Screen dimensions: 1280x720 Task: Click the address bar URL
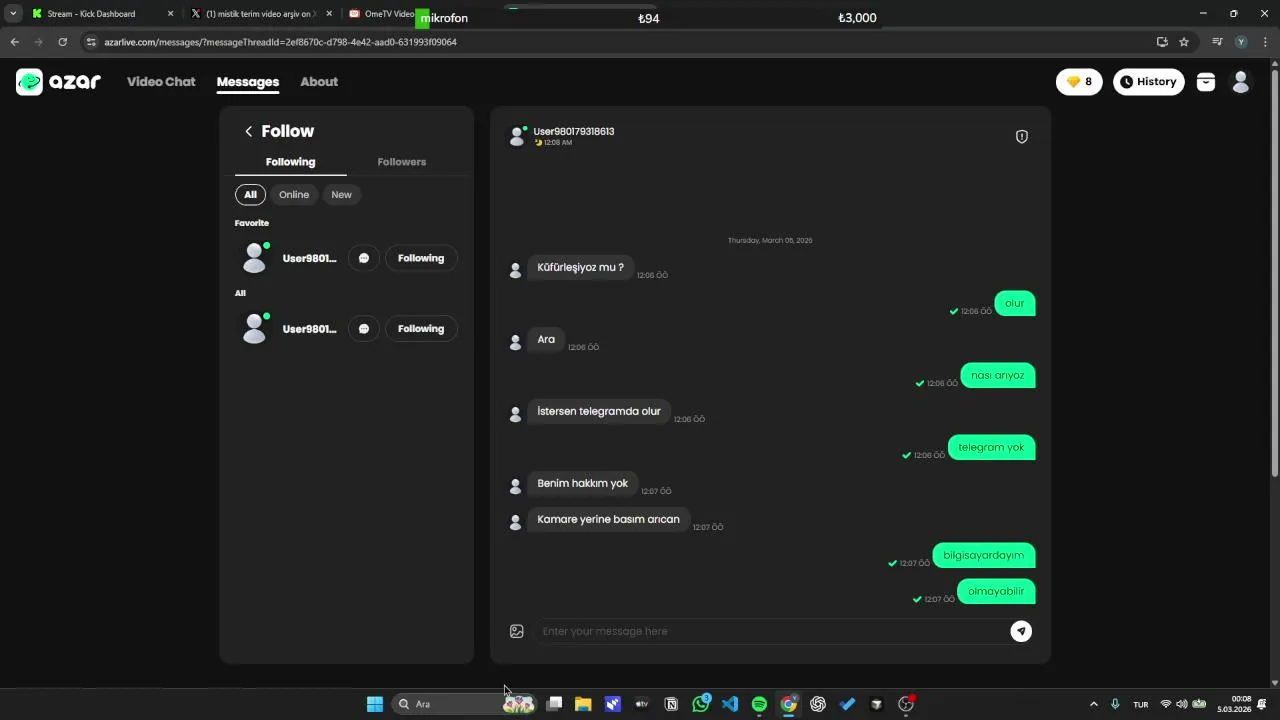click(x=280, y=42)
